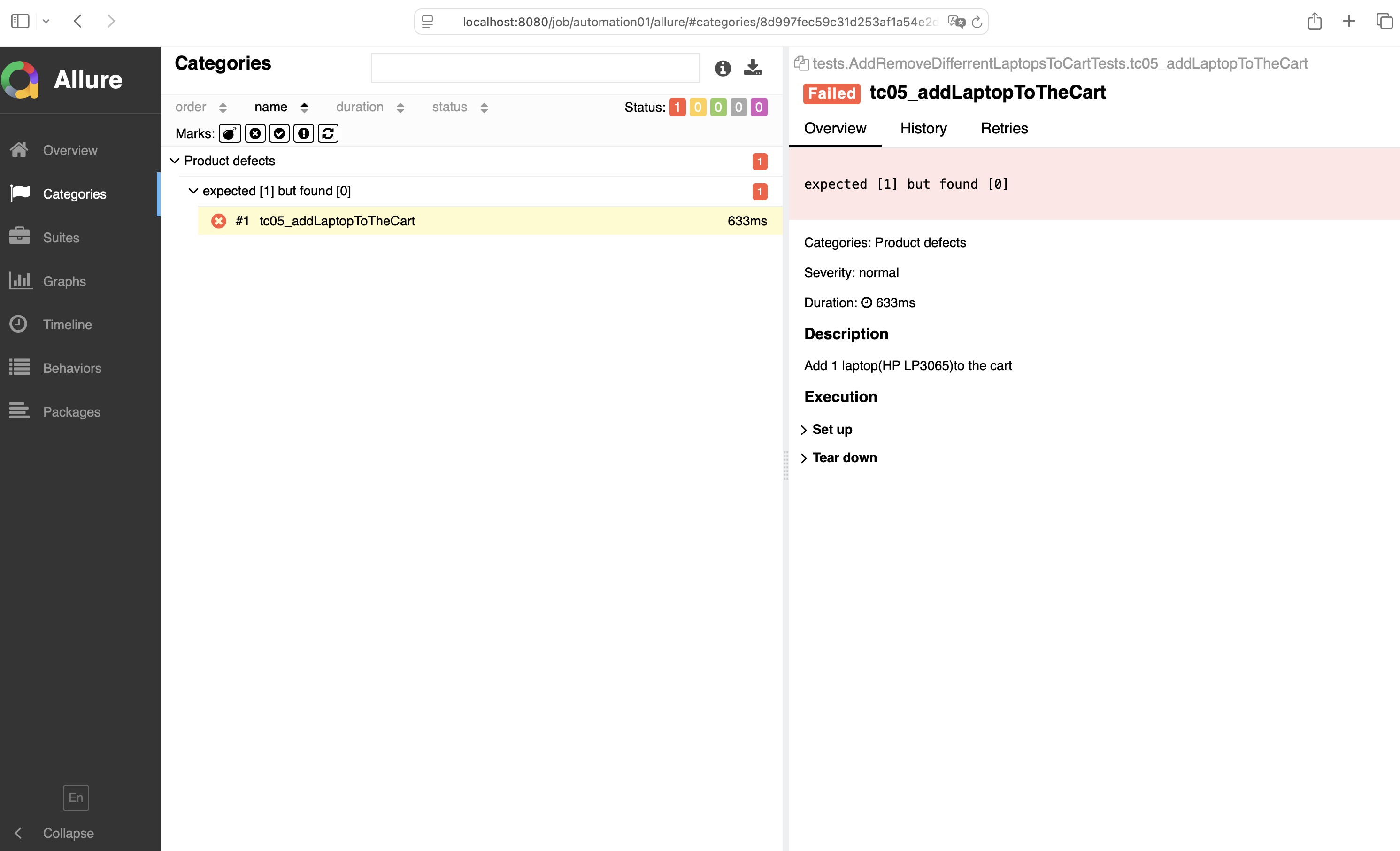Open Packages in the sidebar
The width and height of the screenshot is (1400, 851).
[x=71, y=411]
